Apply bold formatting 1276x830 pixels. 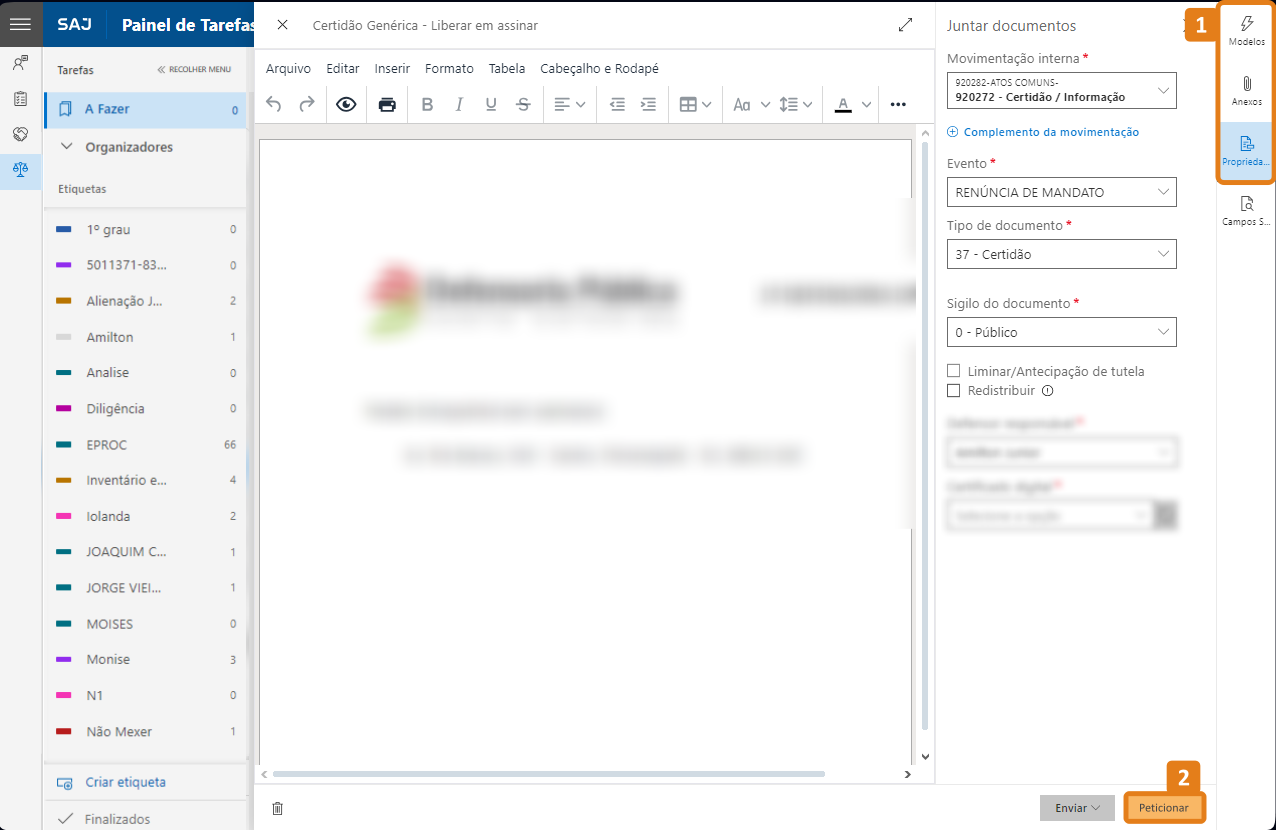coord(427,104)
